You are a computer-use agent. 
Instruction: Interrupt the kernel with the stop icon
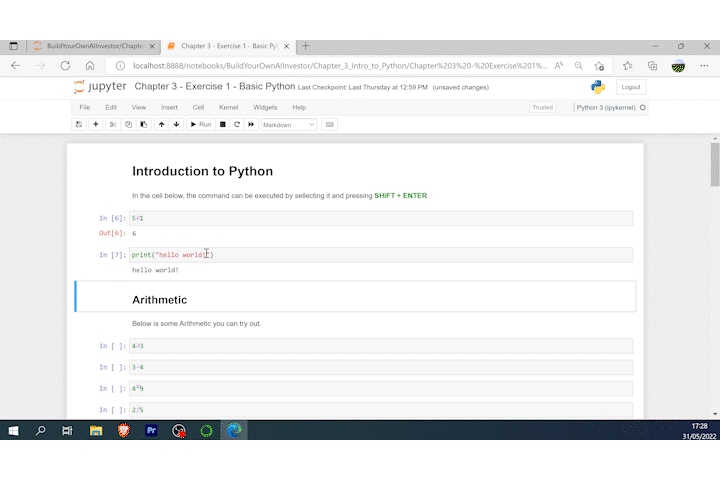tap(223, 124)
